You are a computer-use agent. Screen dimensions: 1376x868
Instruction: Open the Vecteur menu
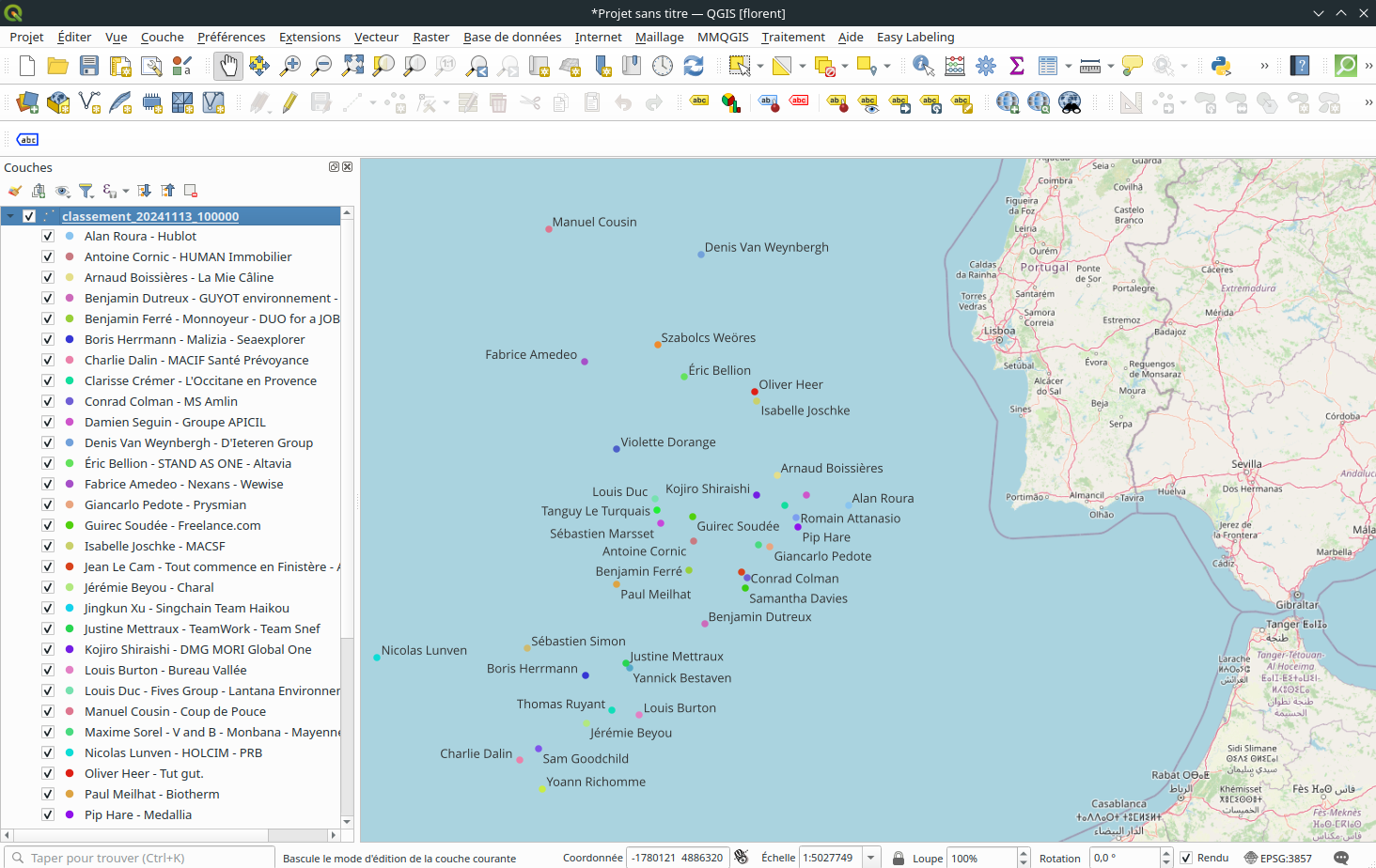pyautogui.click(x=376, y=37)
